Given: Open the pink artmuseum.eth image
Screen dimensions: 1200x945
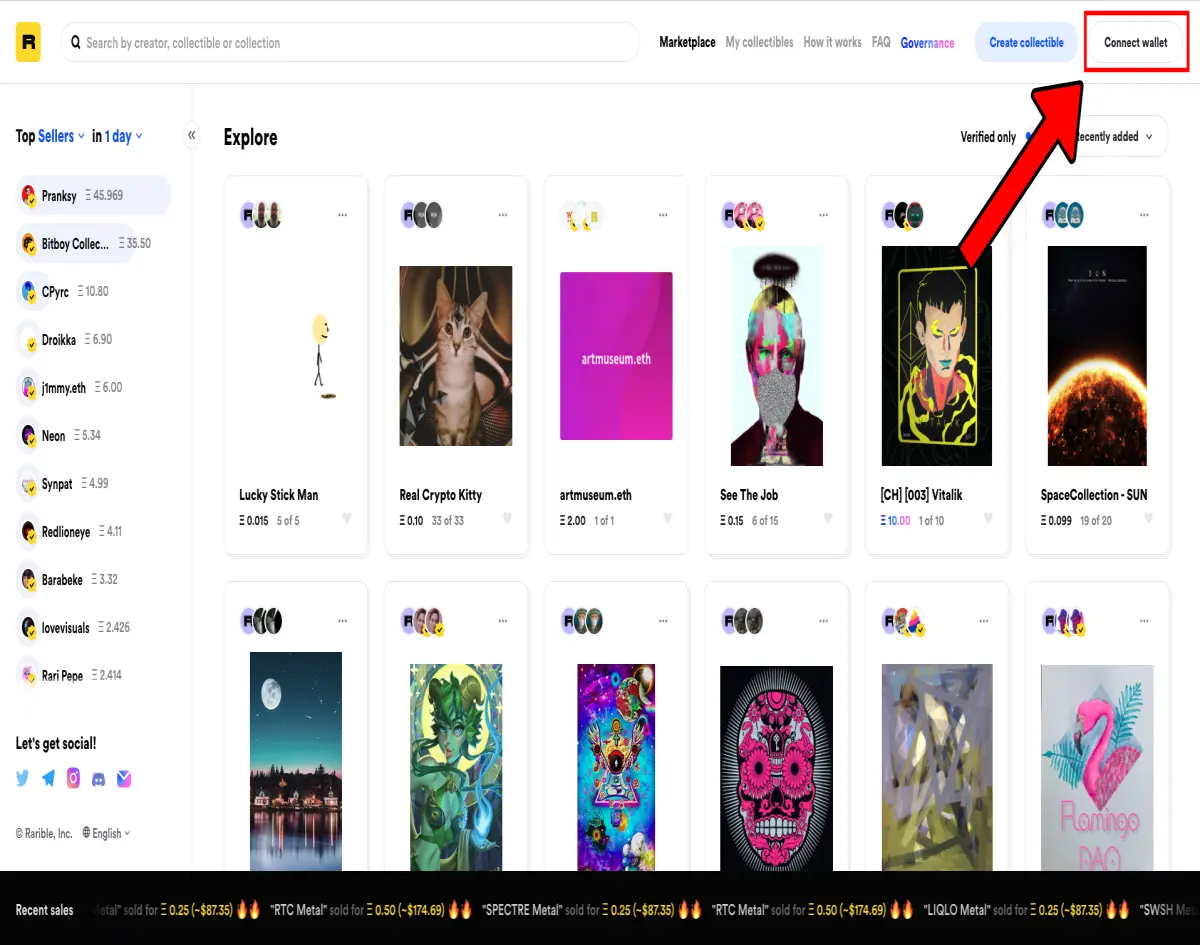Looking at the screenshot, I should pos(616,356).
